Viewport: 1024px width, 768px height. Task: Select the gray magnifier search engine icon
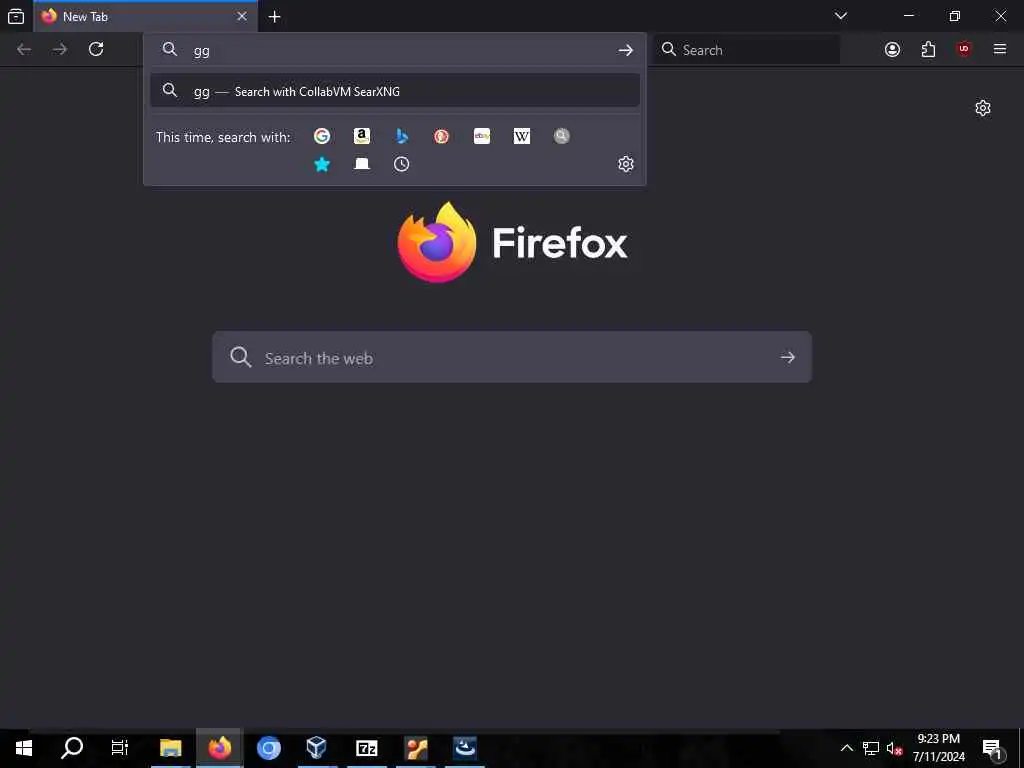[x=562, y=136]
